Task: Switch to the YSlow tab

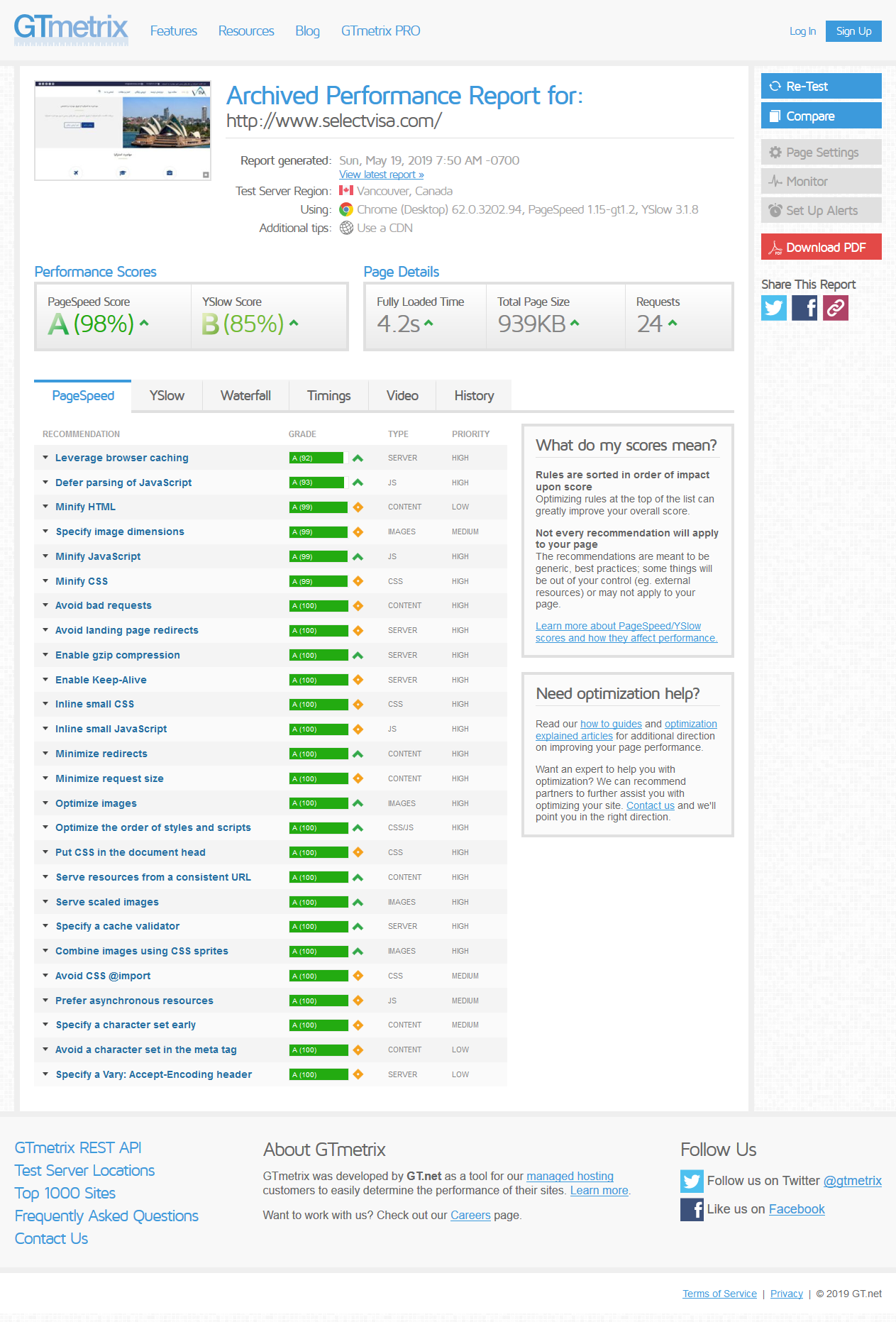Action: coord(167,396)
